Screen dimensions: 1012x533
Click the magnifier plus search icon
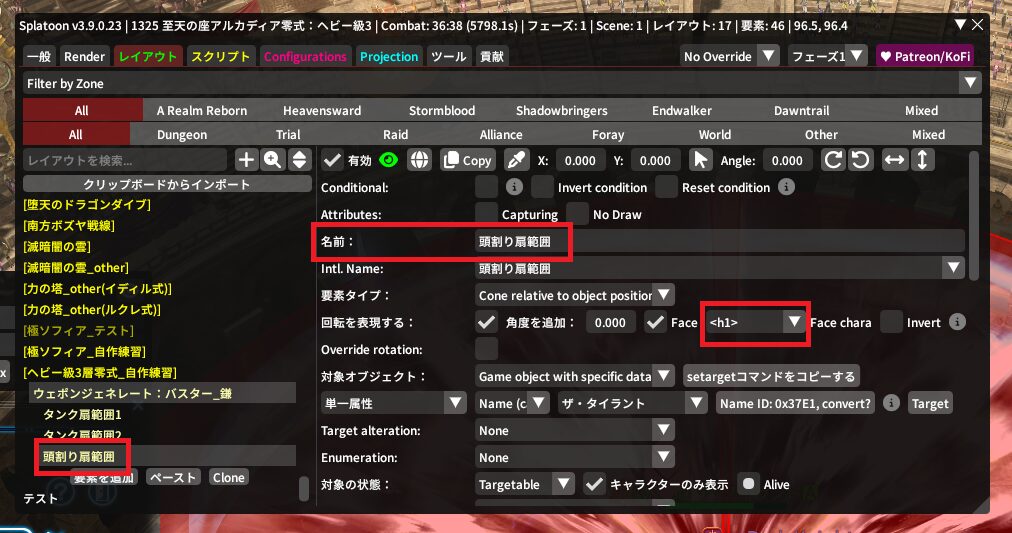(x=272, y=160)
